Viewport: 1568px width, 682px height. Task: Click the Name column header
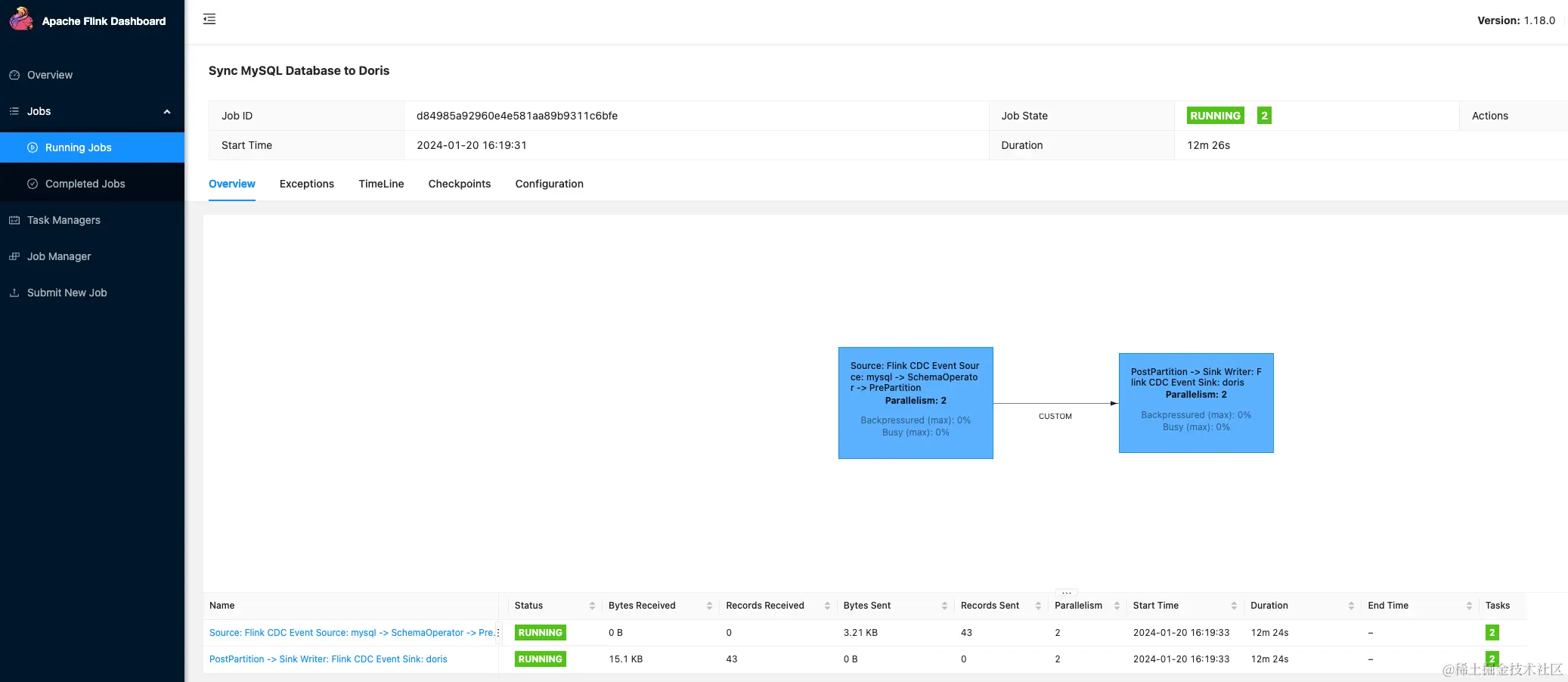pyautogui.click(x=351, y=606)
